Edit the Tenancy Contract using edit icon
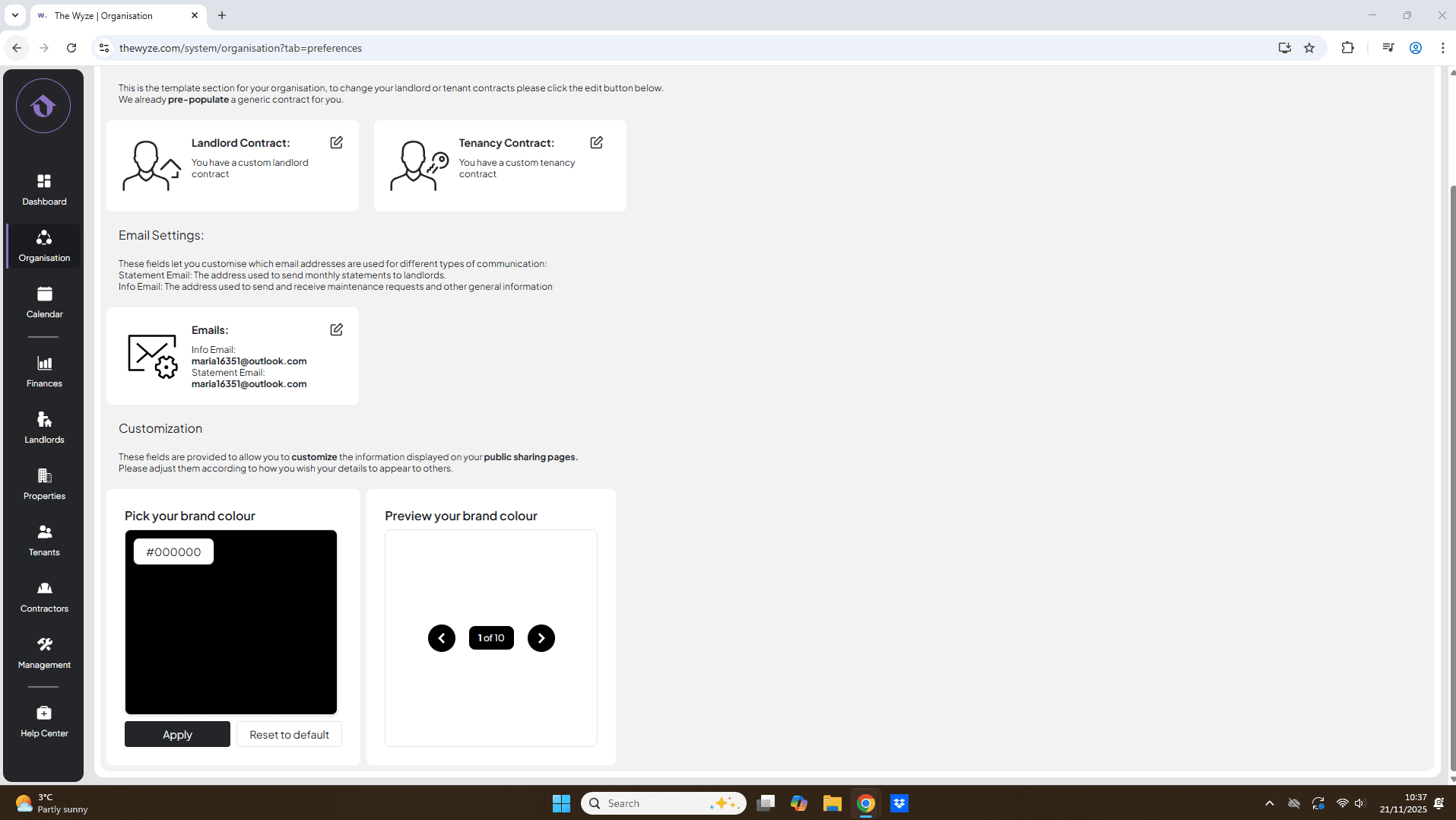The height and width of the screenshot is (820, 1456). [596, 142]
